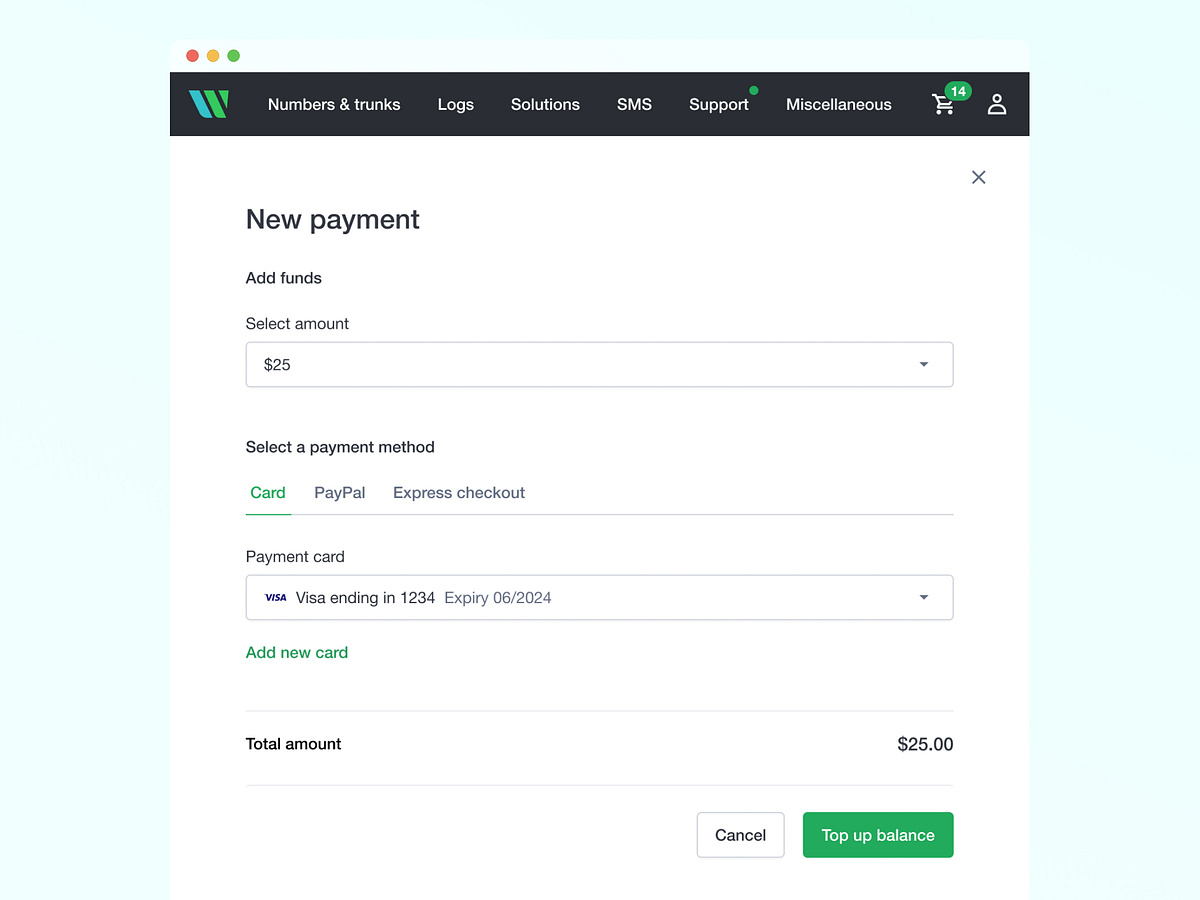
Task: Click the company logo in the navbar
Action: click(209, 104)
